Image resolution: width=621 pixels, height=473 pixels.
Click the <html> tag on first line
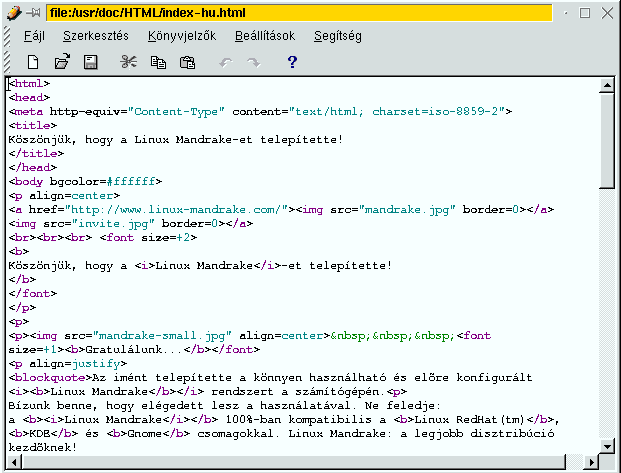[x=29, y=84]
